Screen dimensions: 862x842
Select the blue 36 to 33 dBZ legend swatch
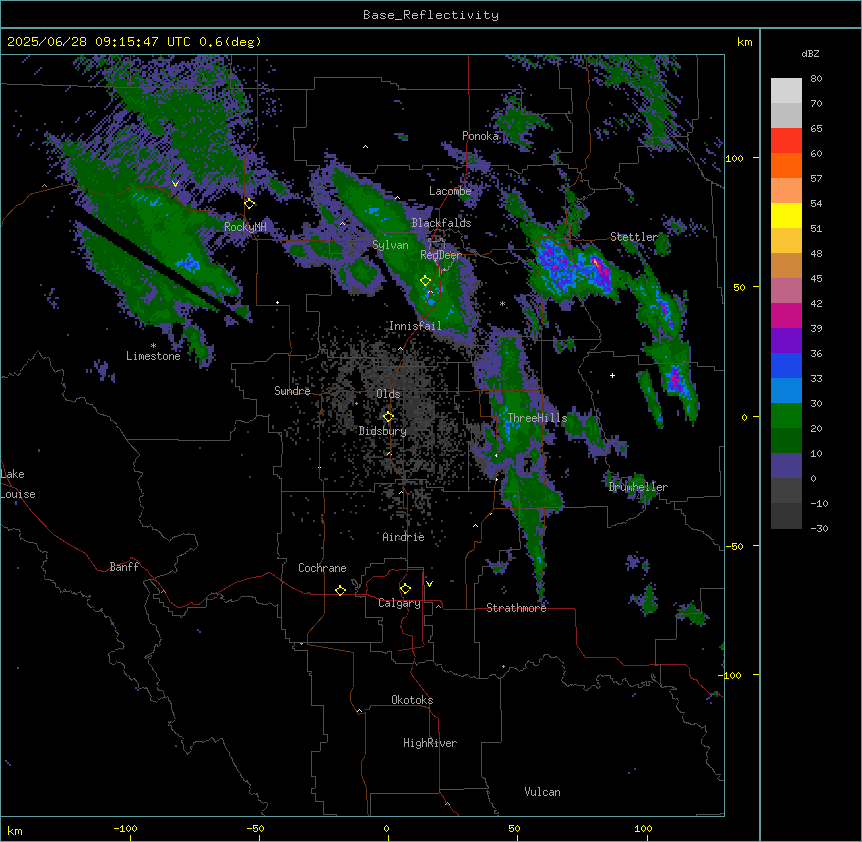pyautogui.click(x=786, y=365)
